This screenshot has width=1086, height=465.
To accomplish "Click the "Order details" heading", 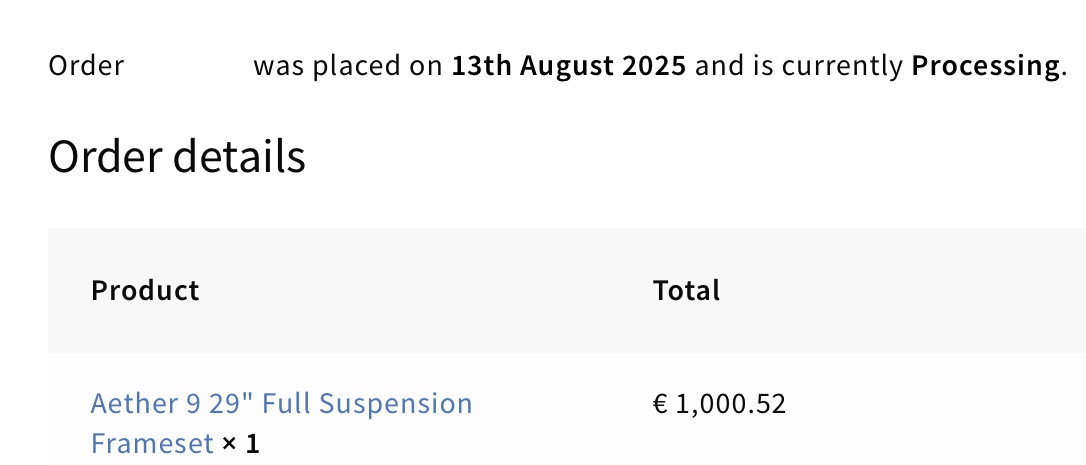I will (x=177, y=157).
